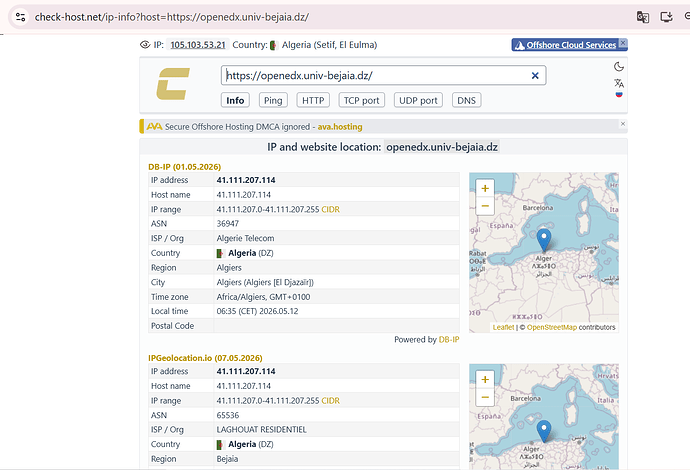Select the Info check tab

(x=235, y=100)
